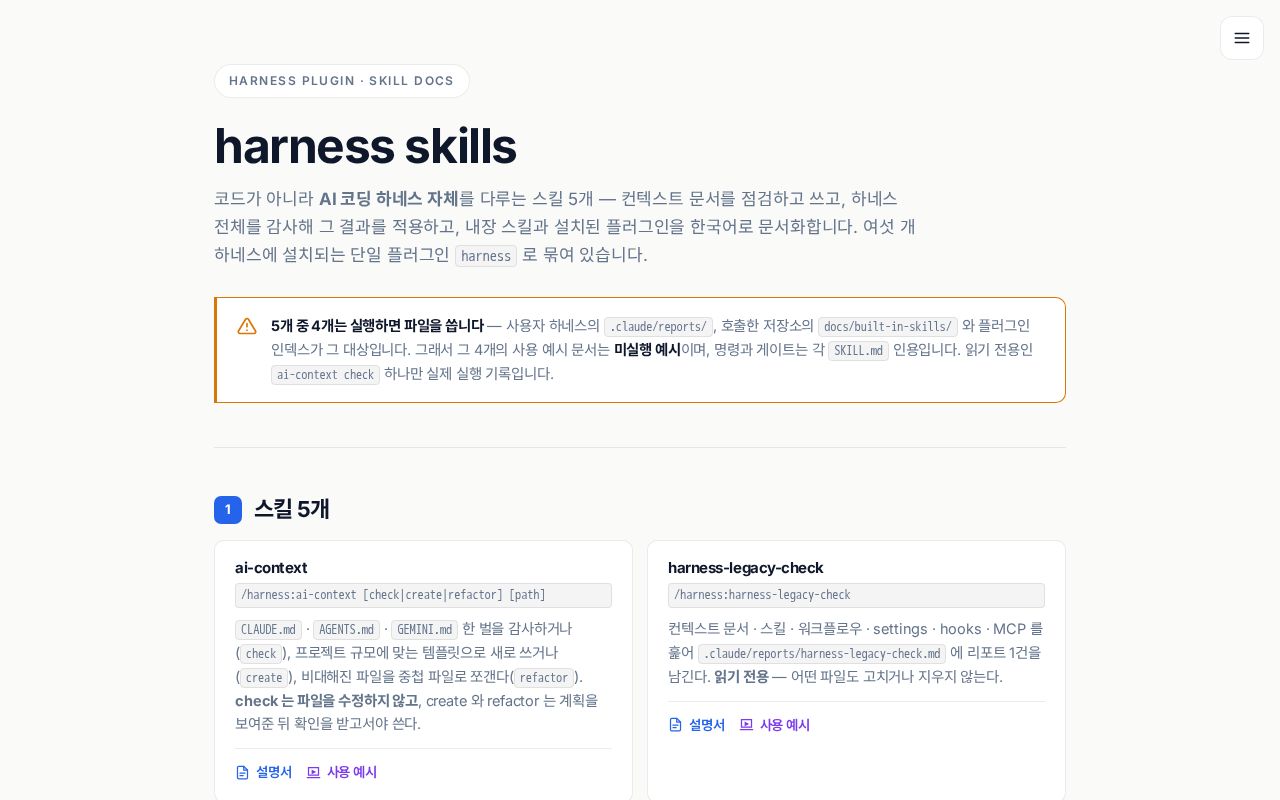Click the .claude/reports/ code chip in notice
This screenshot has height=800, width=1280.
(x=658, y=327)
